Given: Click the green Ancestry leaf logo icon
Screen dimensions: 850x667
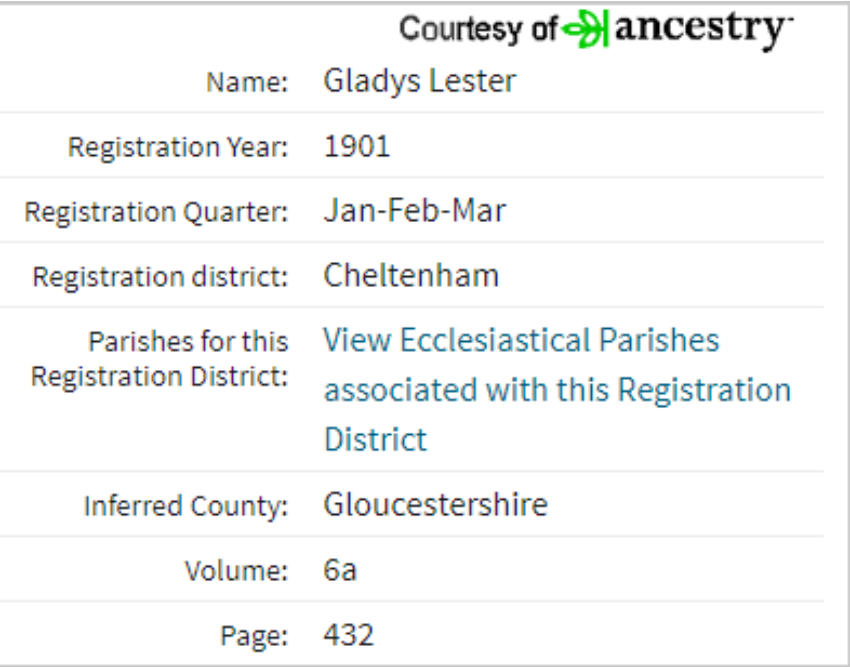Looking at the screenshot, I should [585, 29].
